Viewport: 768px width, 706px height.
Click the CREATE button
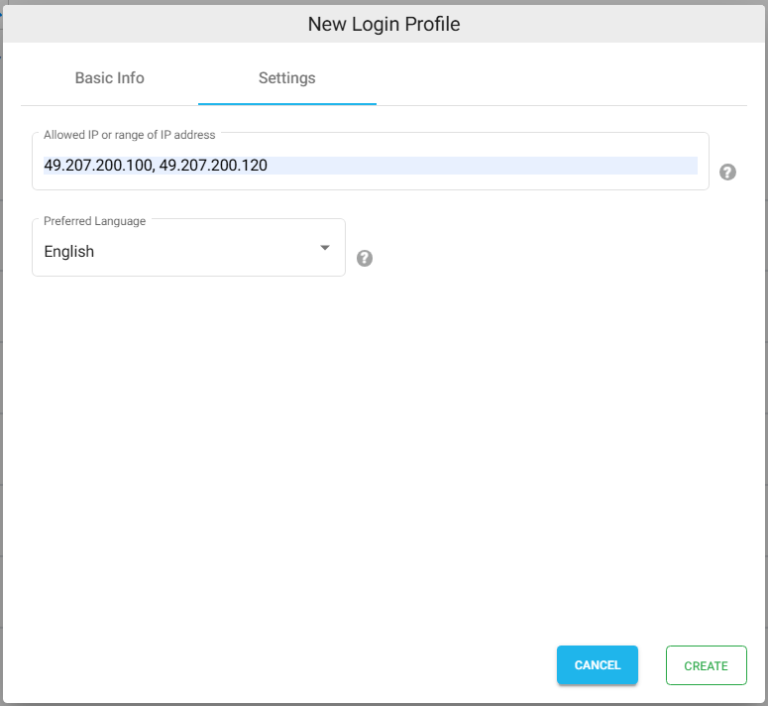point(706,665)
